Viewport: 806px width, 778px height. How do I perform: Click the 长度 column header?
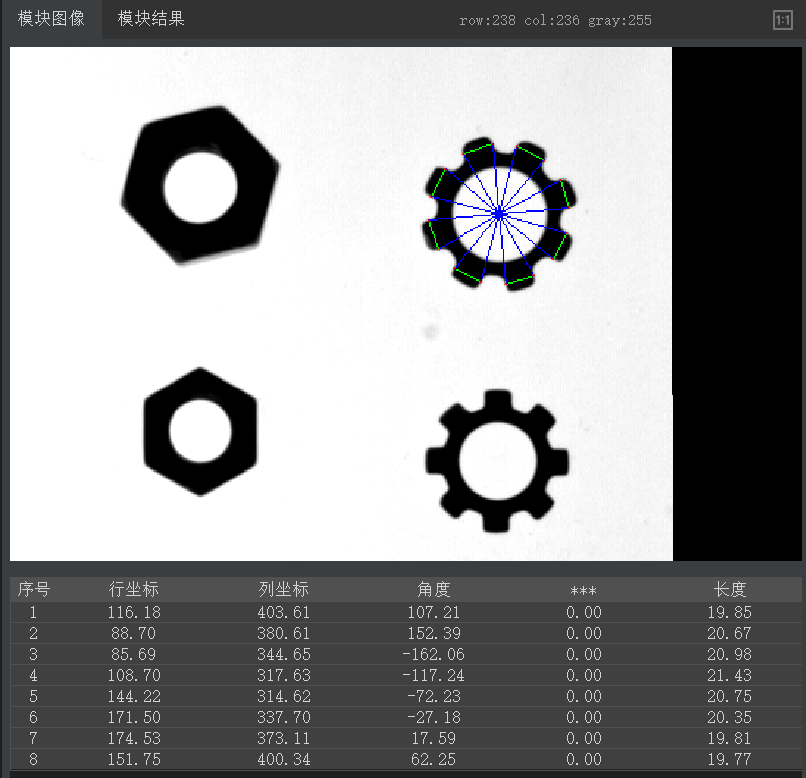(729, 589)
